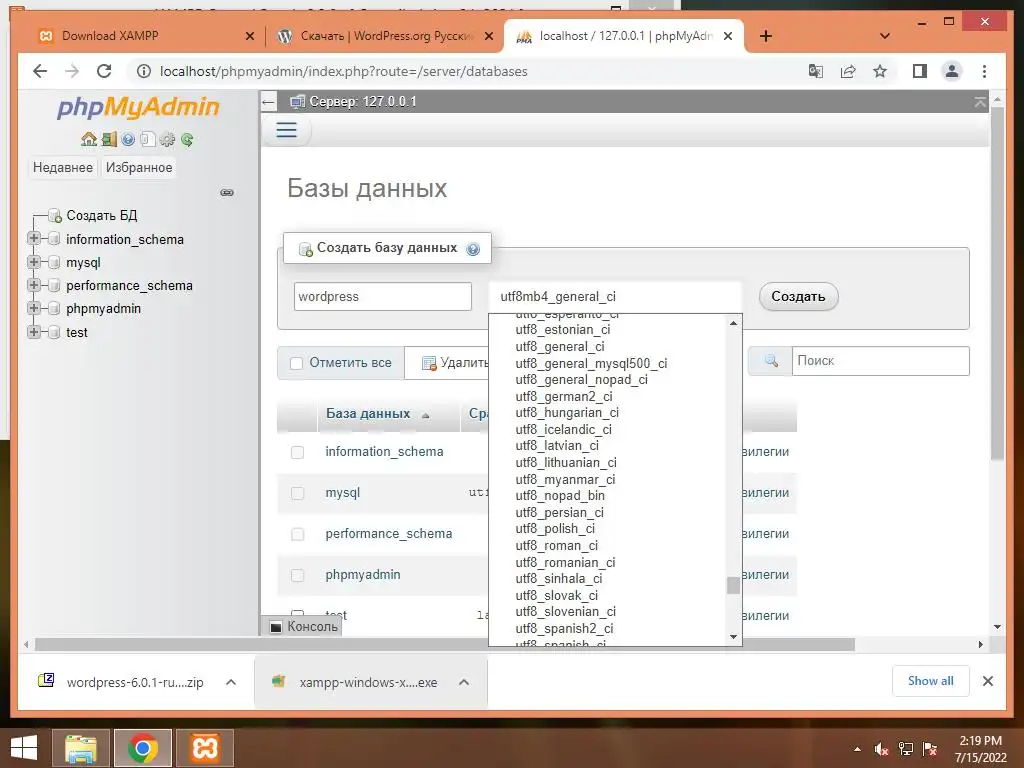This screenshot has height=768, width=1024.
Task: Click Google Translate icon in address bar
Action: (816, 71)
